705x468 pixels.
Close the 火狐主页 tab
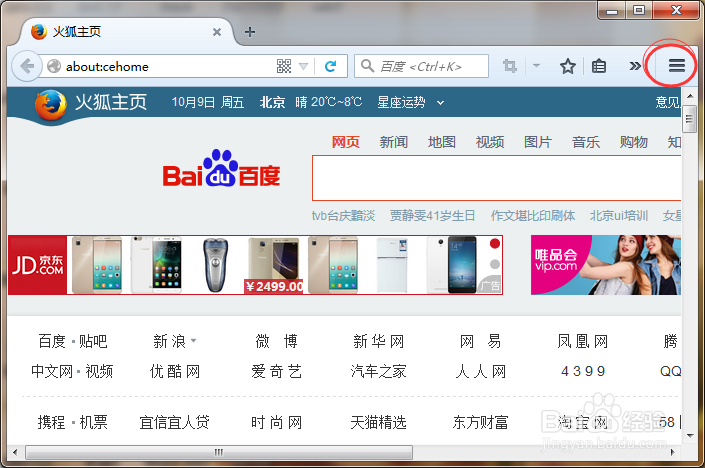(217, 32)
